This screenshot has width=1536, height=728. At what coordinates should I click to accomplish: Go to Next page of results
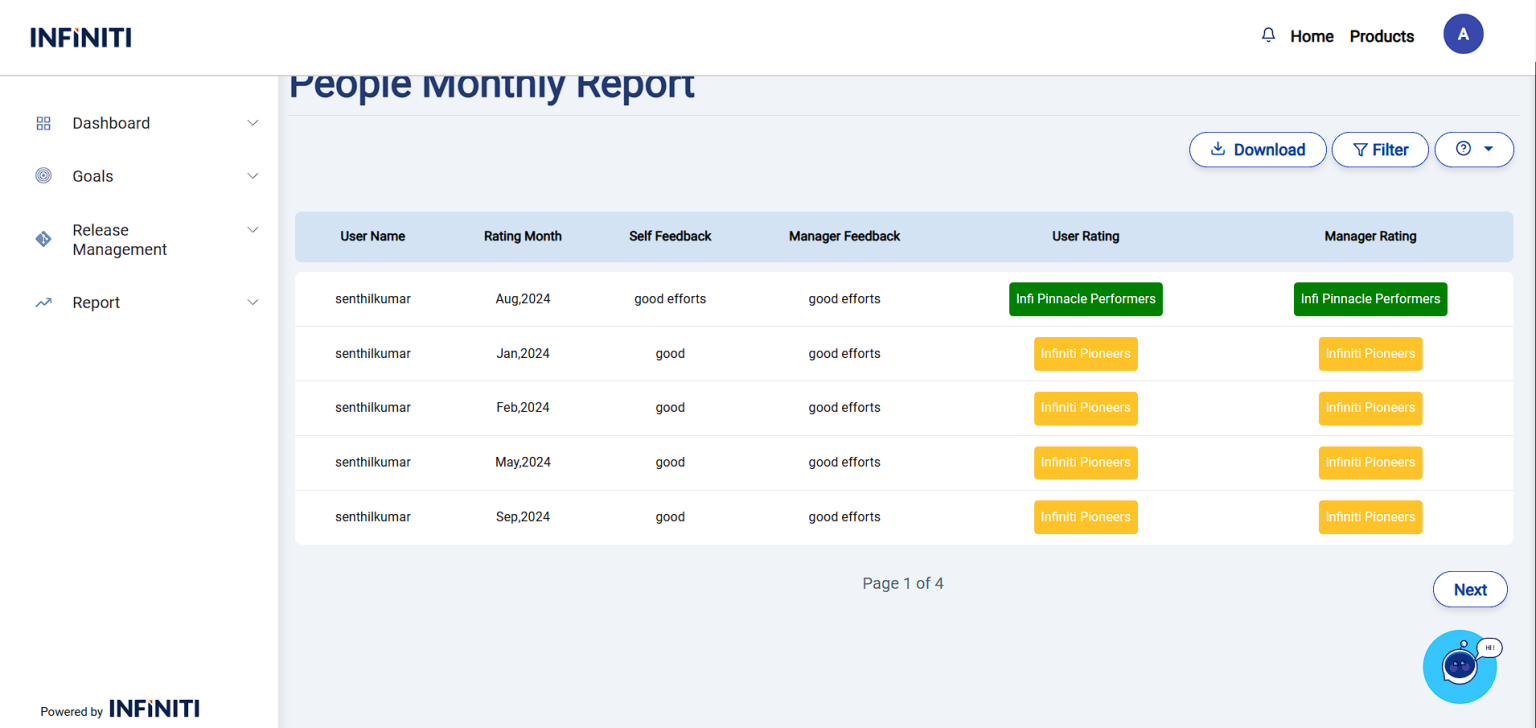1469,589
